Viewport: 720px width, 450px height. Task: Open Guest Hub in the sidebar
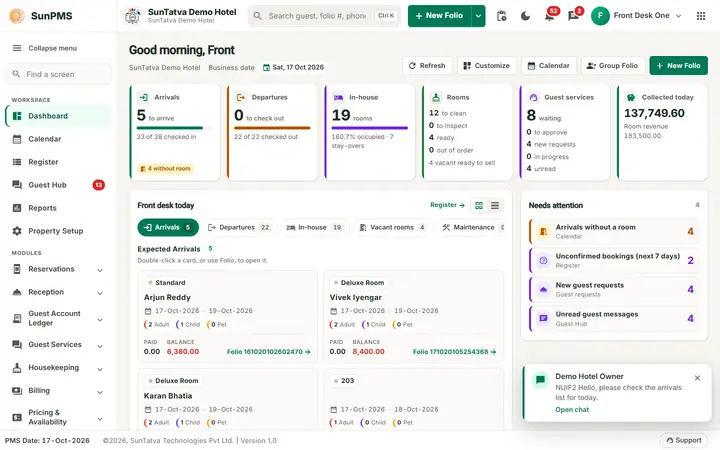click(58, 185)
